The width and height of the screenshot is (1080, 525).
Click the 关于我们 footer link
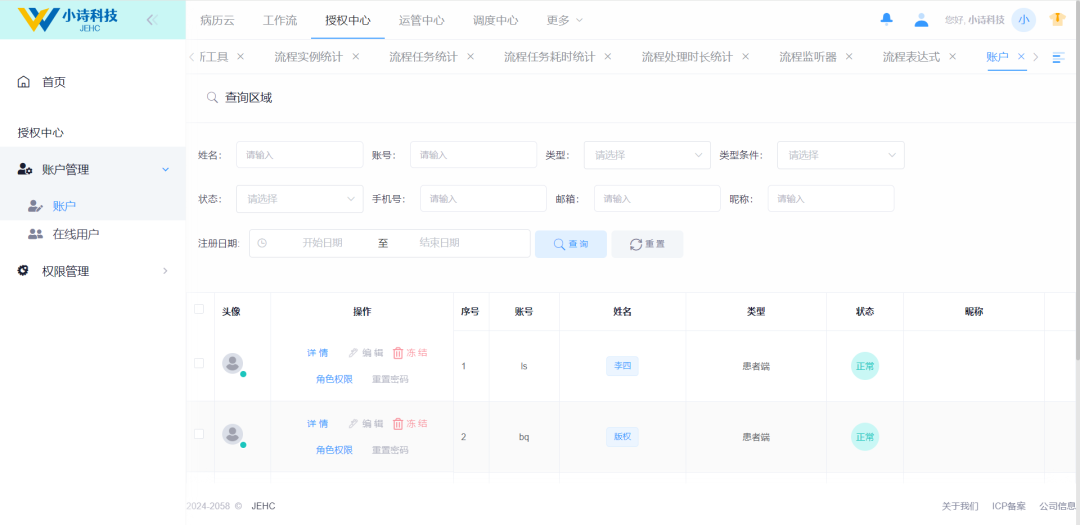[x=960, y=506]
